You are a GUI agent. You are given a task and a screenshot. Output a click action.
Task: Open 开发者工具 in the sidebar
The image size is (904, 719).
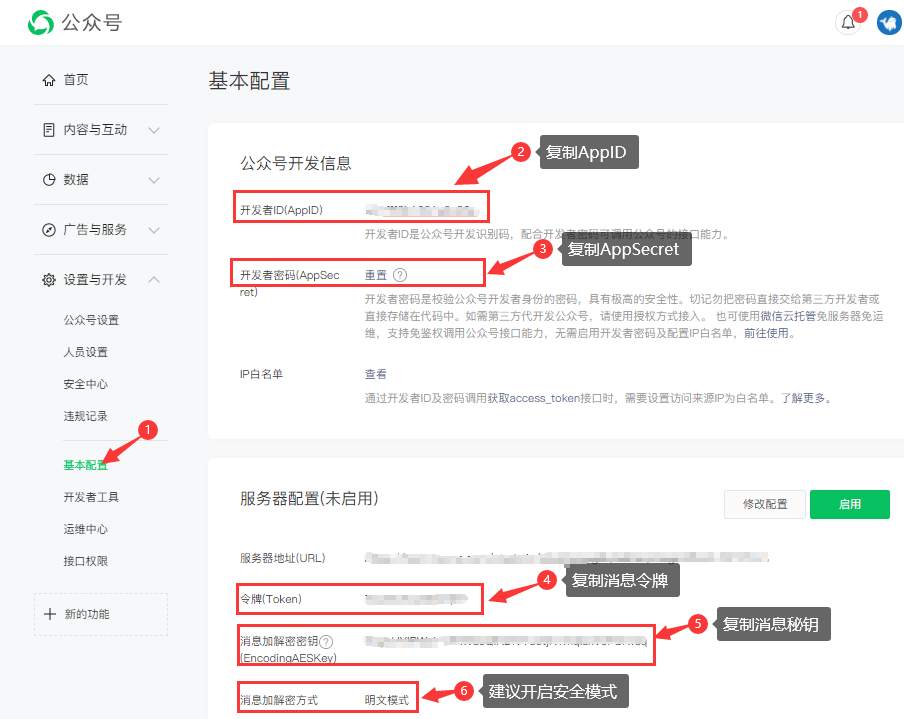91,497
